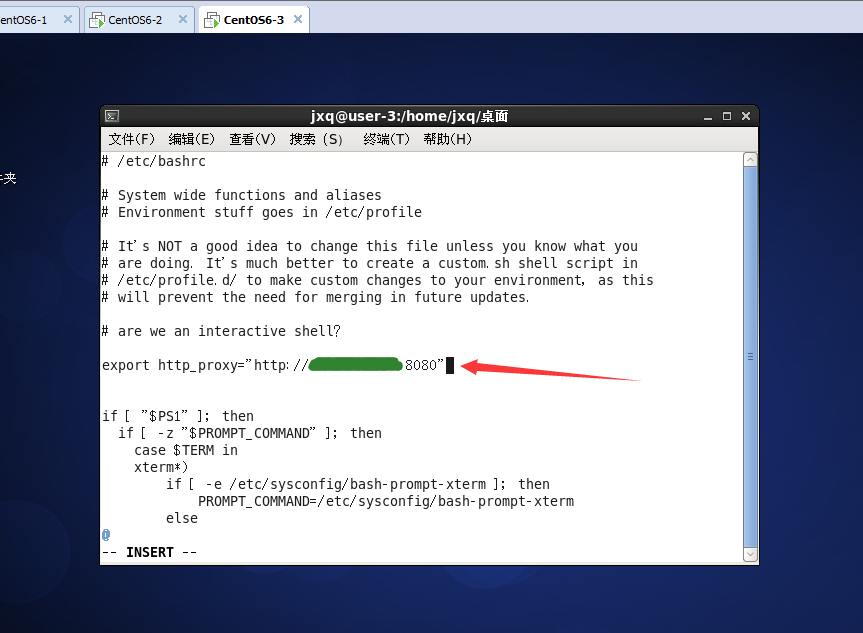Click the PROMPT_COMMAND=/etc/sysconfig/bash-prompt-xterm line
Viewport: 863px width, 633px height.
coord(386,501)
